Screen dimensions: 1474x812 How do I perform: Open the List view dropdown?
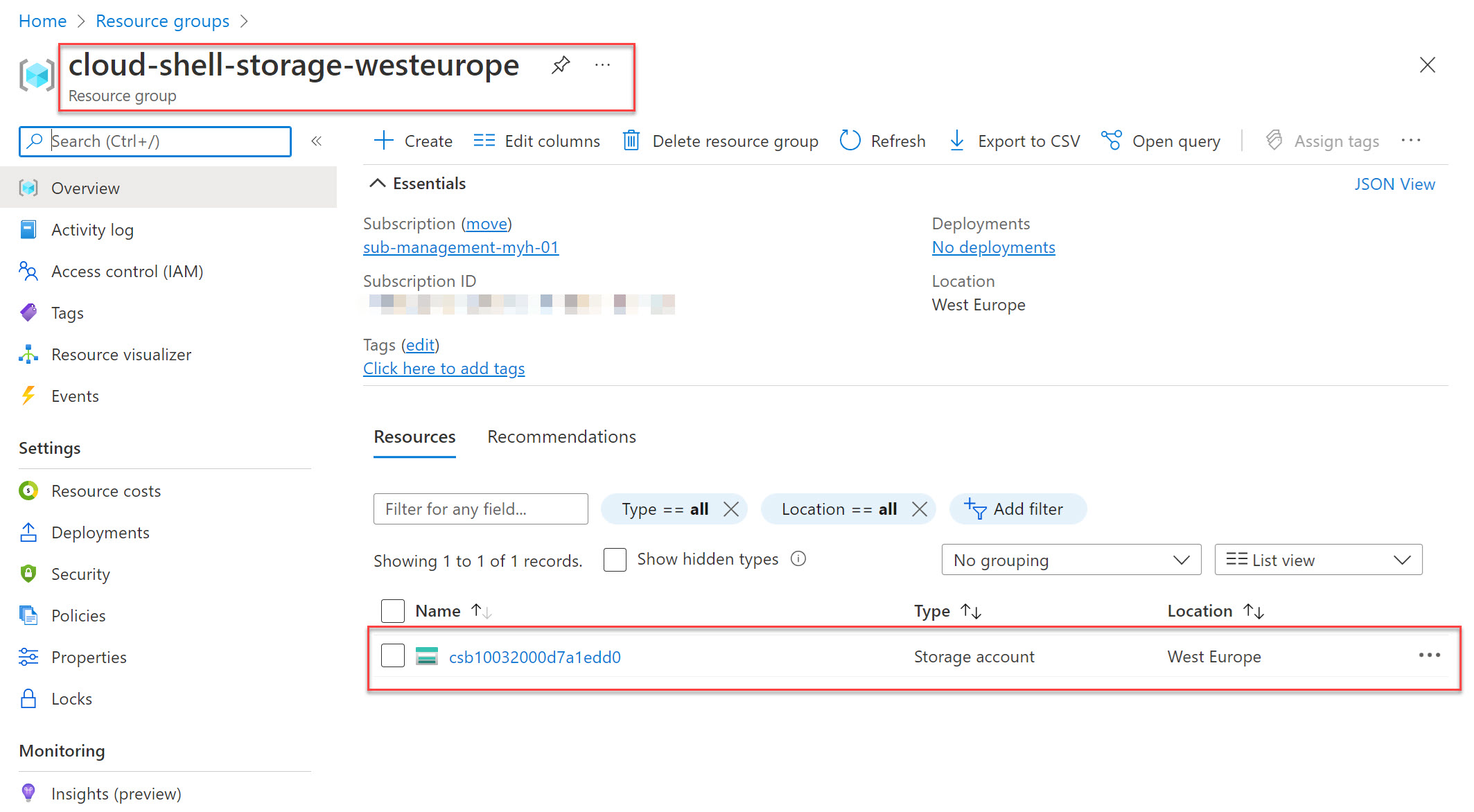(1317, 559)
